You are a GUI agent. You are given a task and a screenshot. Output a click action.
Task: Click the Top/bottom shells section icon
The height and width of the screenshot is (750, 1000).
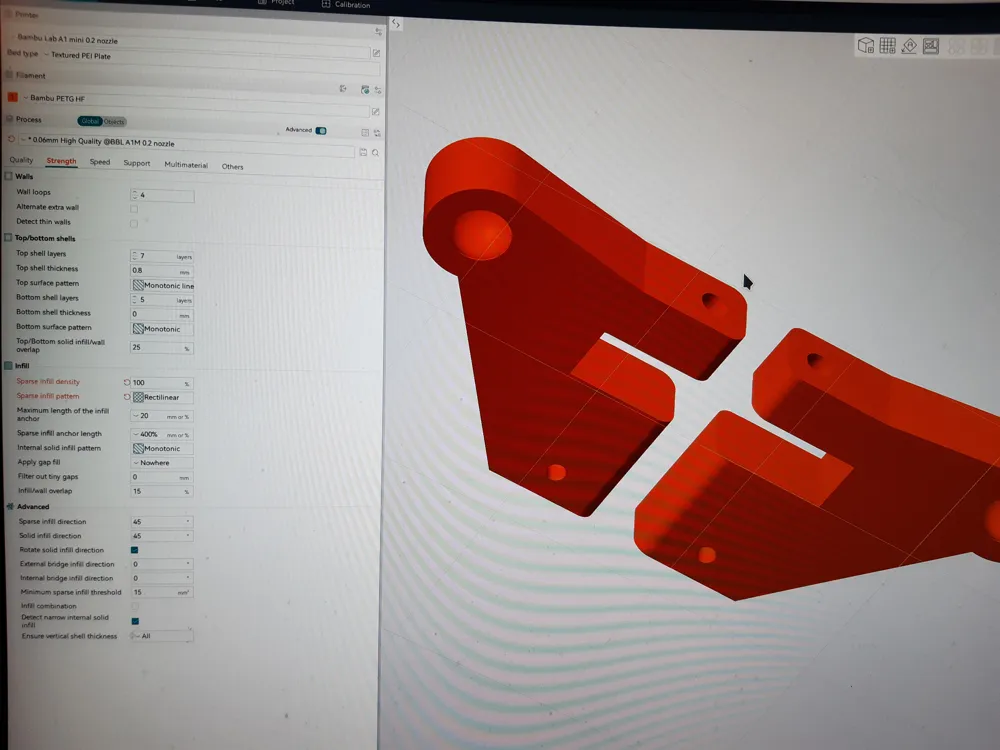point(8,238)
